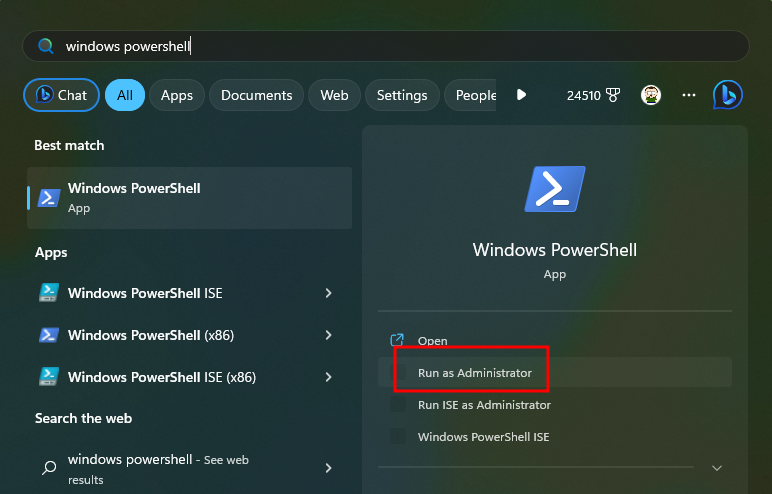Click the Search the web heading
772x494 pixels.
(84, 418)
